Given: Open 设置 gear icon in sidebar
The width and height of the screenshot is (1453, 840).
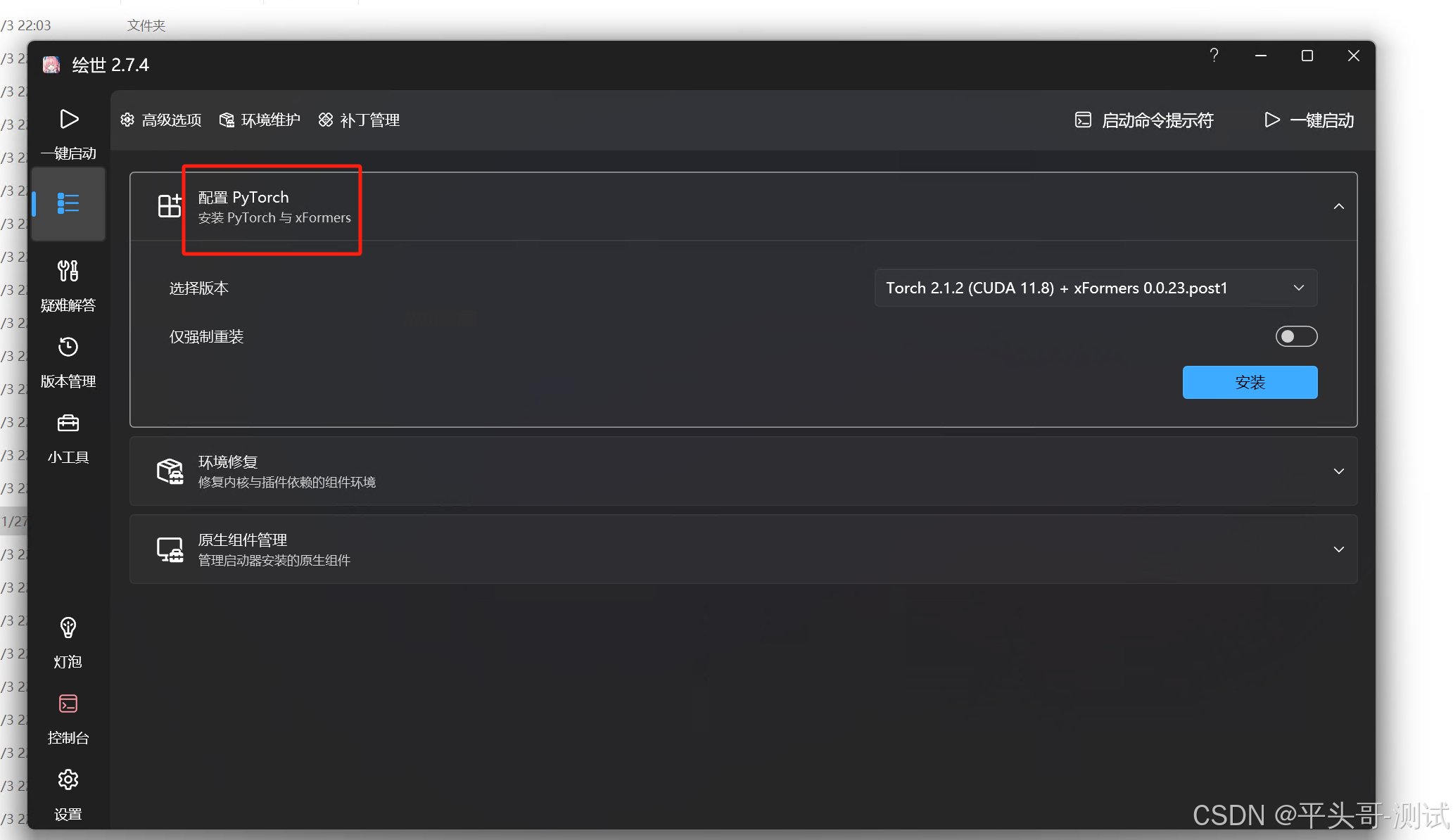Looking at the screenshot, I should tap(68, 779).
